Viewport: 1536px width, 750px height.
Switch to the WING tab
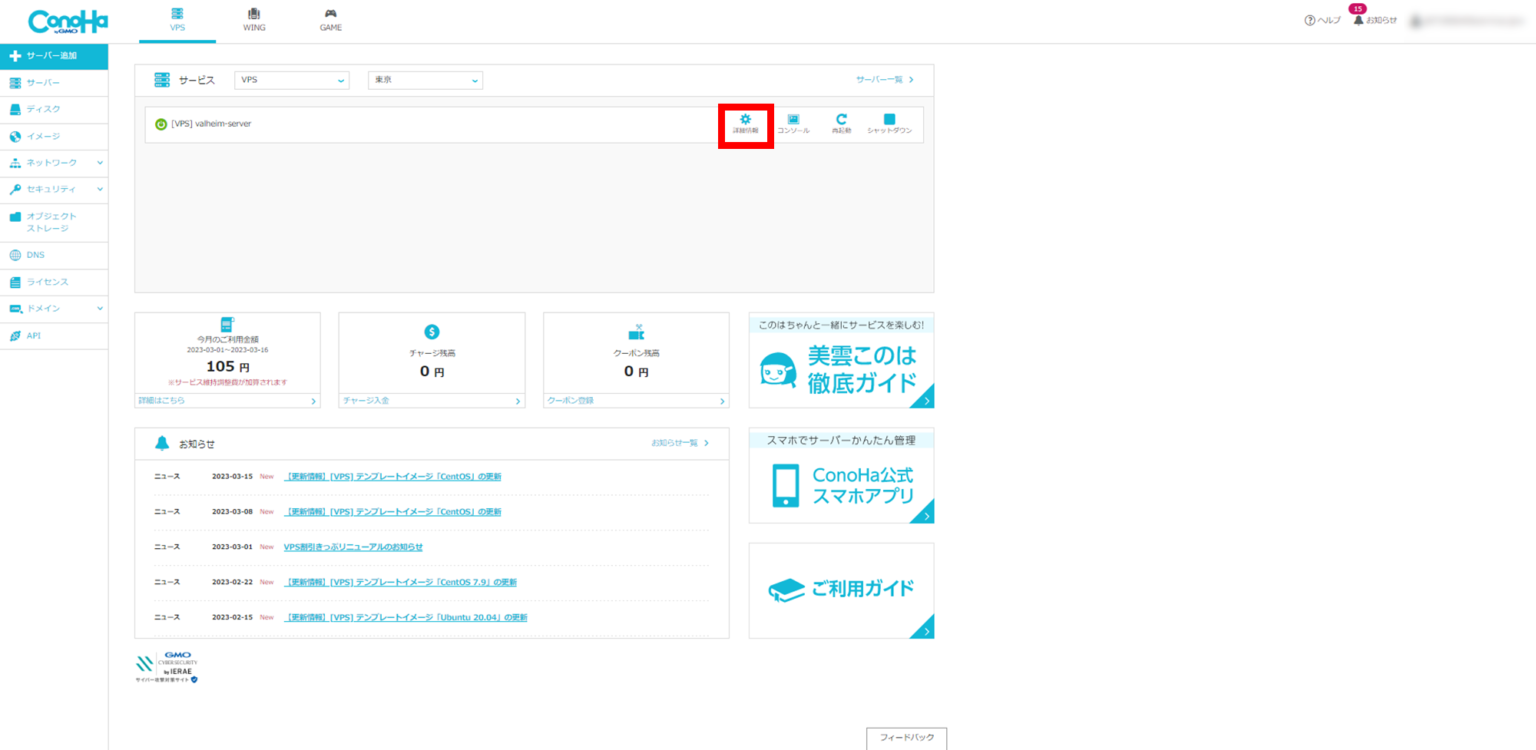(x=254, y=21)
